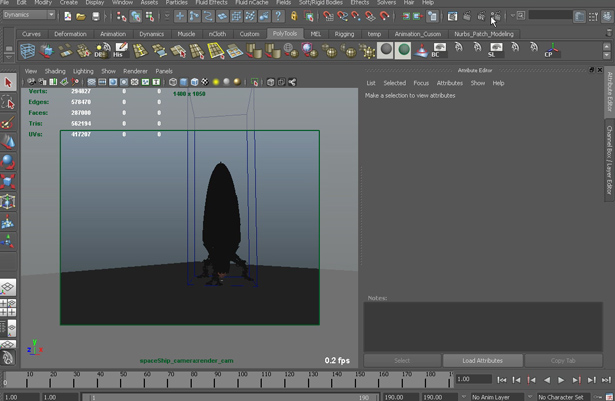Screen dimensions: 615x401
Task: Open the Solvers menu
Action: pos(386,2)
